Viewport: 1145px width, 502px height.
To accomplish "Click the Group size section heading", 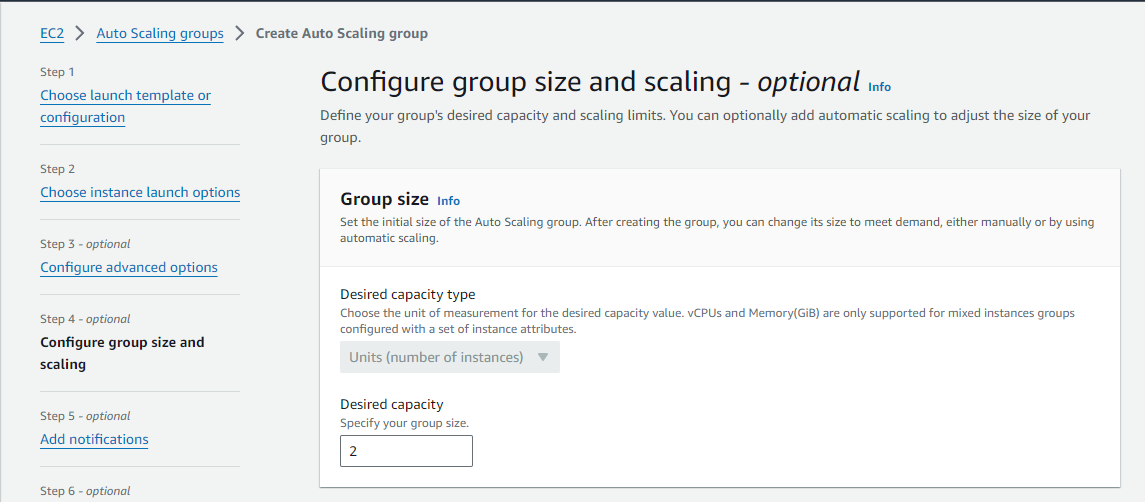I will (384, 199).
